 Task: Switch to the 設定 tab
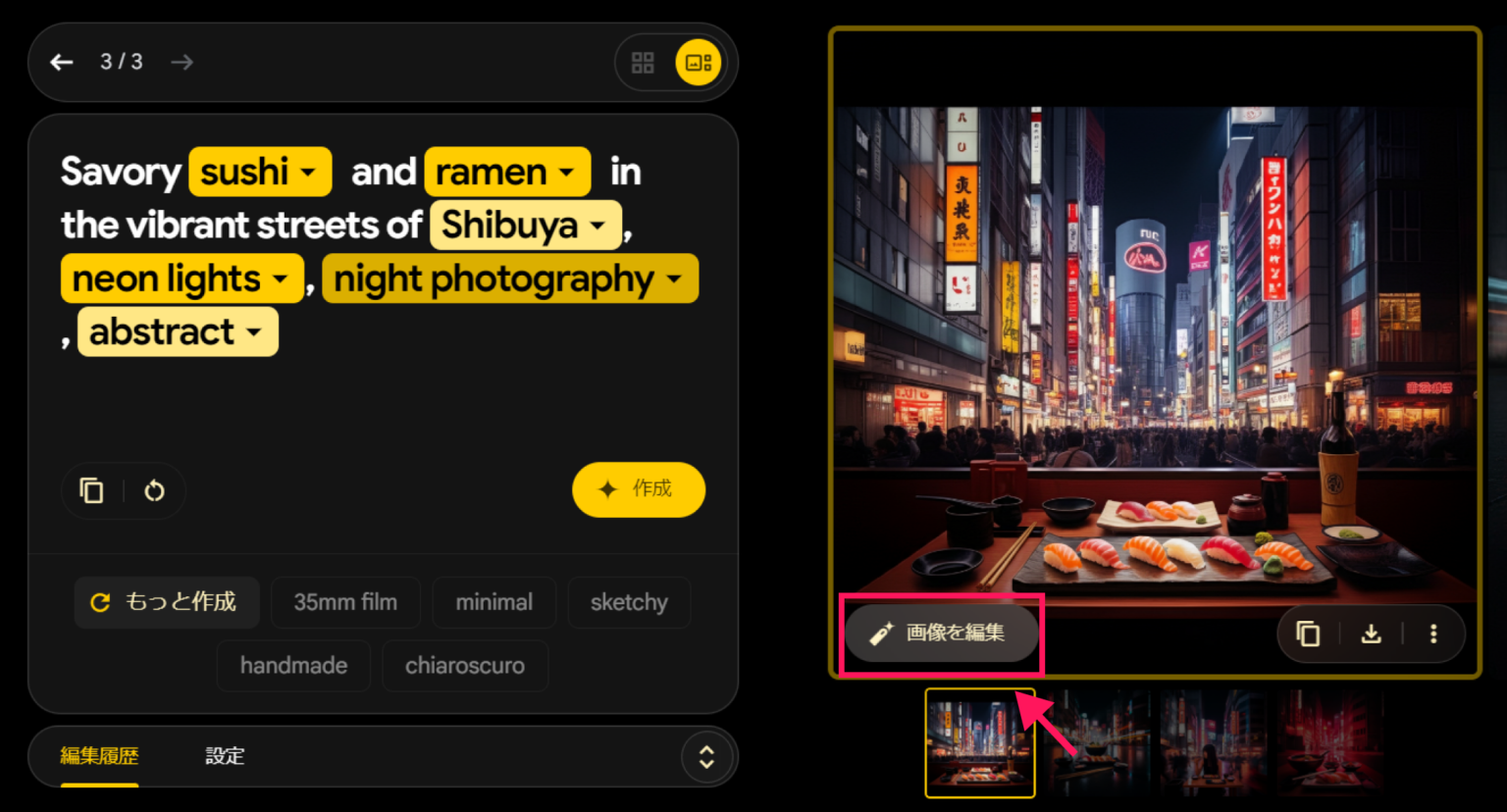225,756
